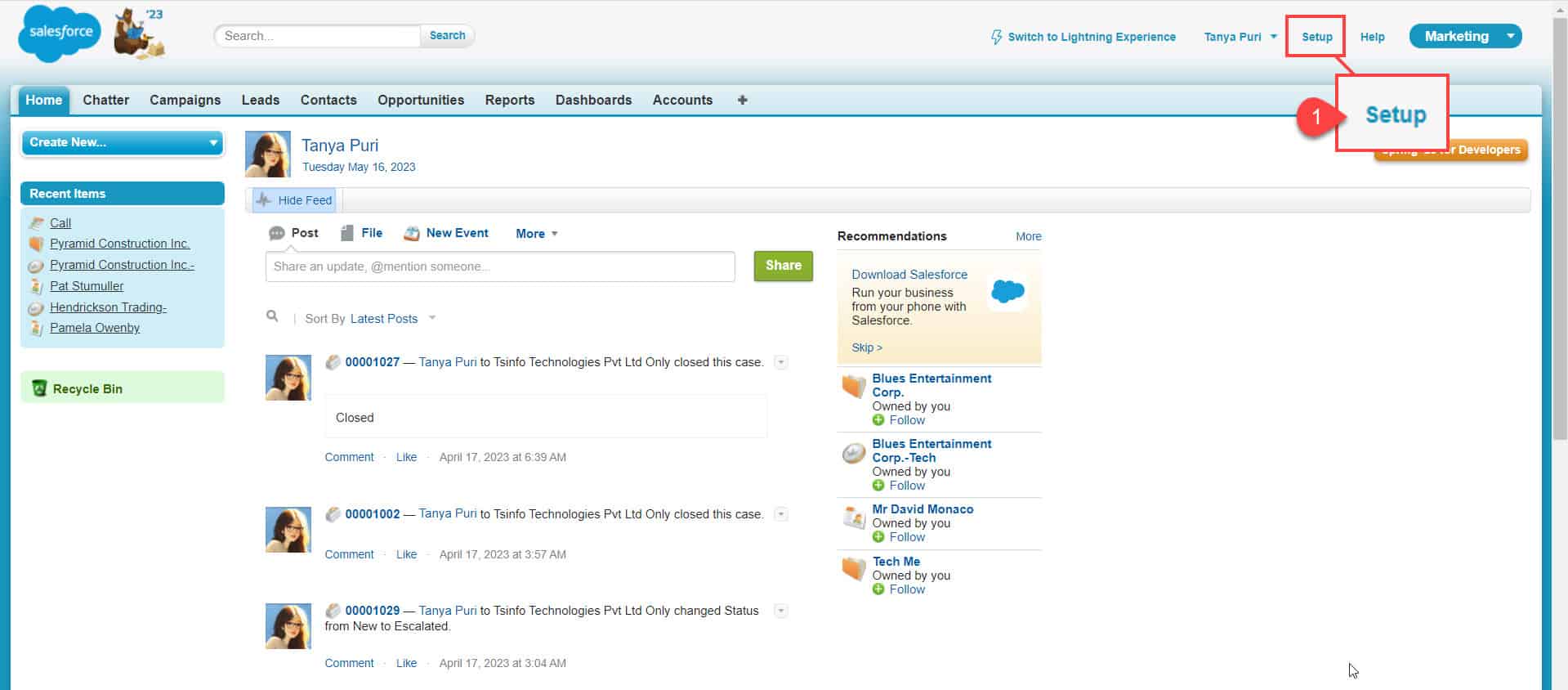Click the lightning bolt icon

pyautogui.click(x=996, y=37)
